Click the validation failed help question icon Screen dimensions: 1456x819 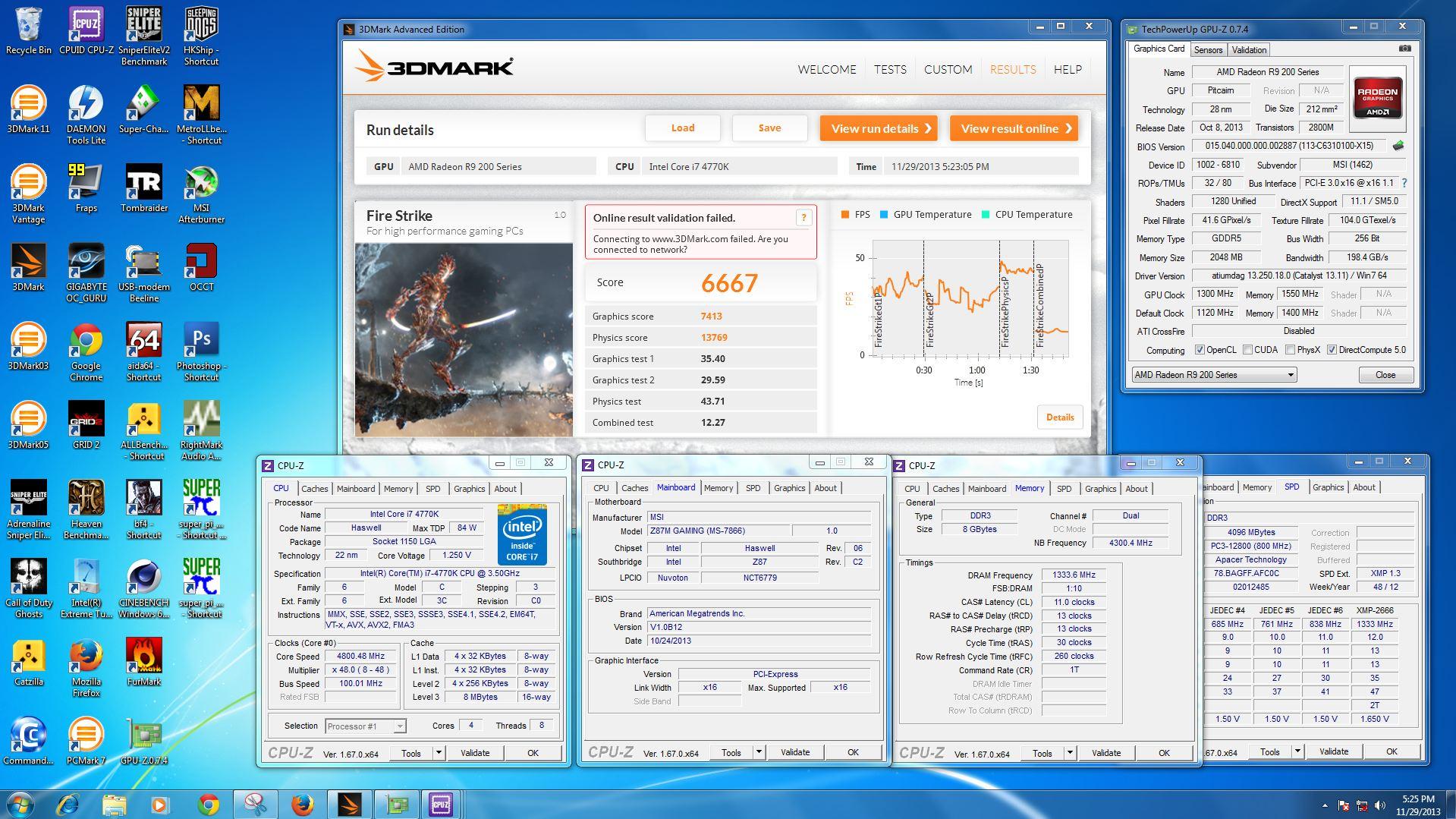coord(803,218)
